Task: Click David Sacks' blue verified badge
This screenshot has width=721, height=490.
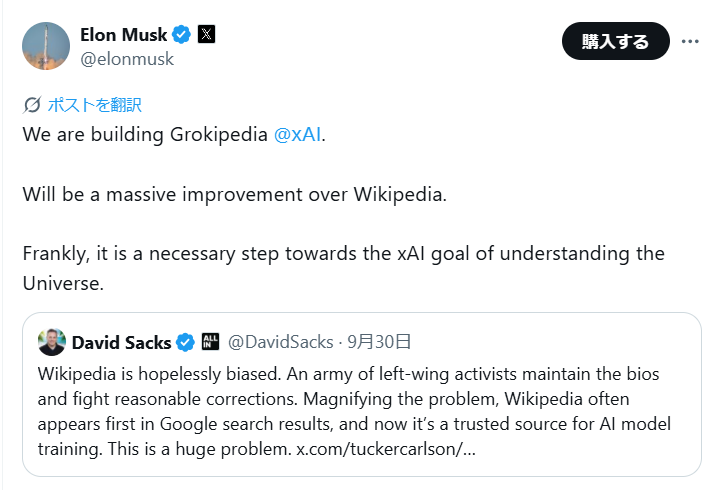Action: [186, 343]
